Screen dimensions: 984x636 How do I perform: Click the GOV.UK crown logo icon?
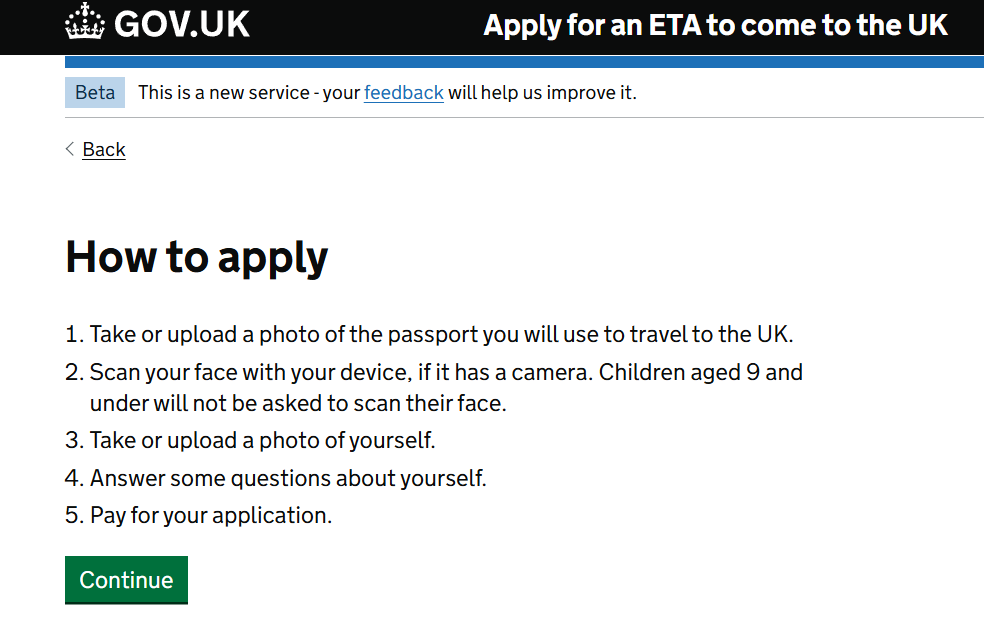85,24
